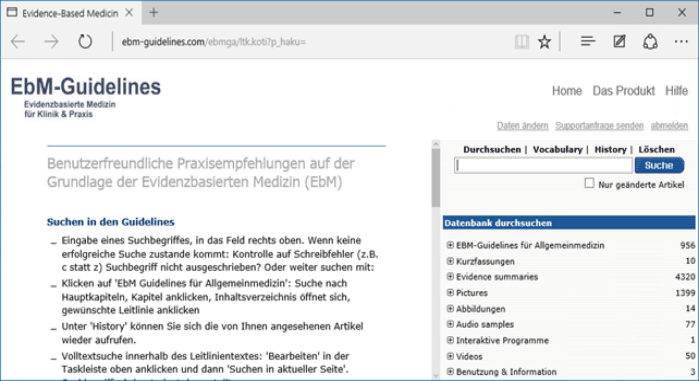Add page to favorites with star icon
Screen dimensions: 699x381
click(x=544, y=42)
